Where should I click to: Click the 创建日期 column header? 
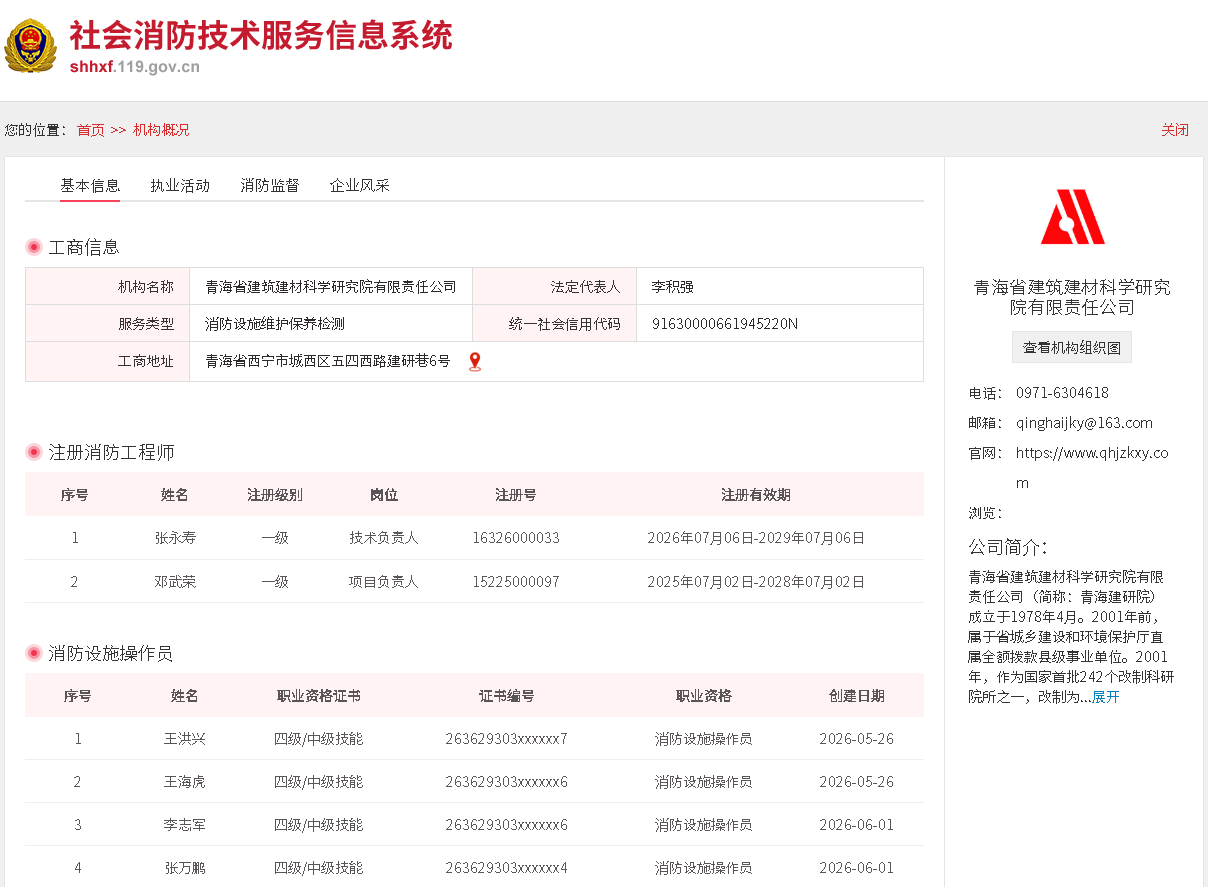(x=856, y=696)
